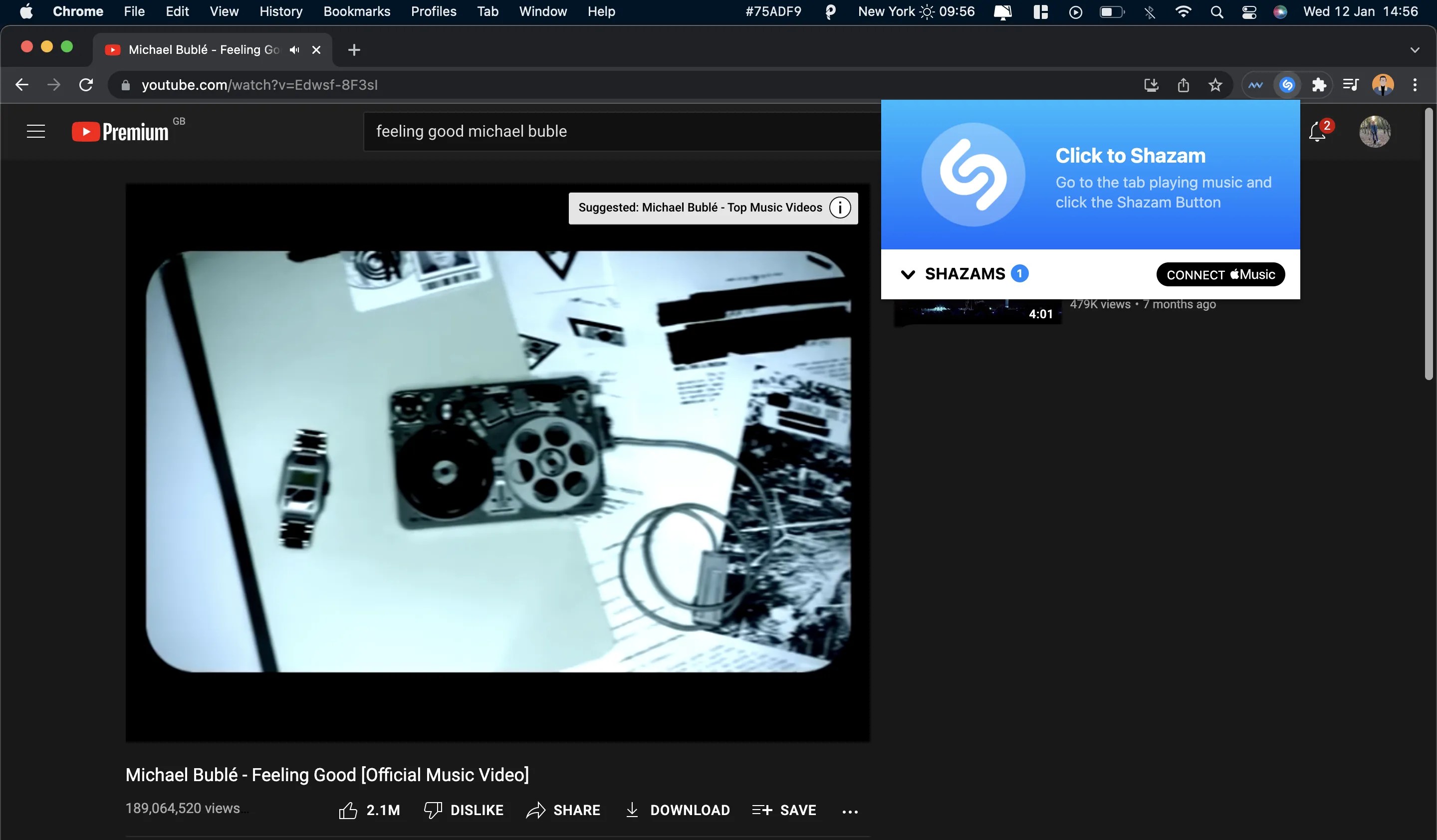Open the YouTube notifications bell

click(1318, 131)
